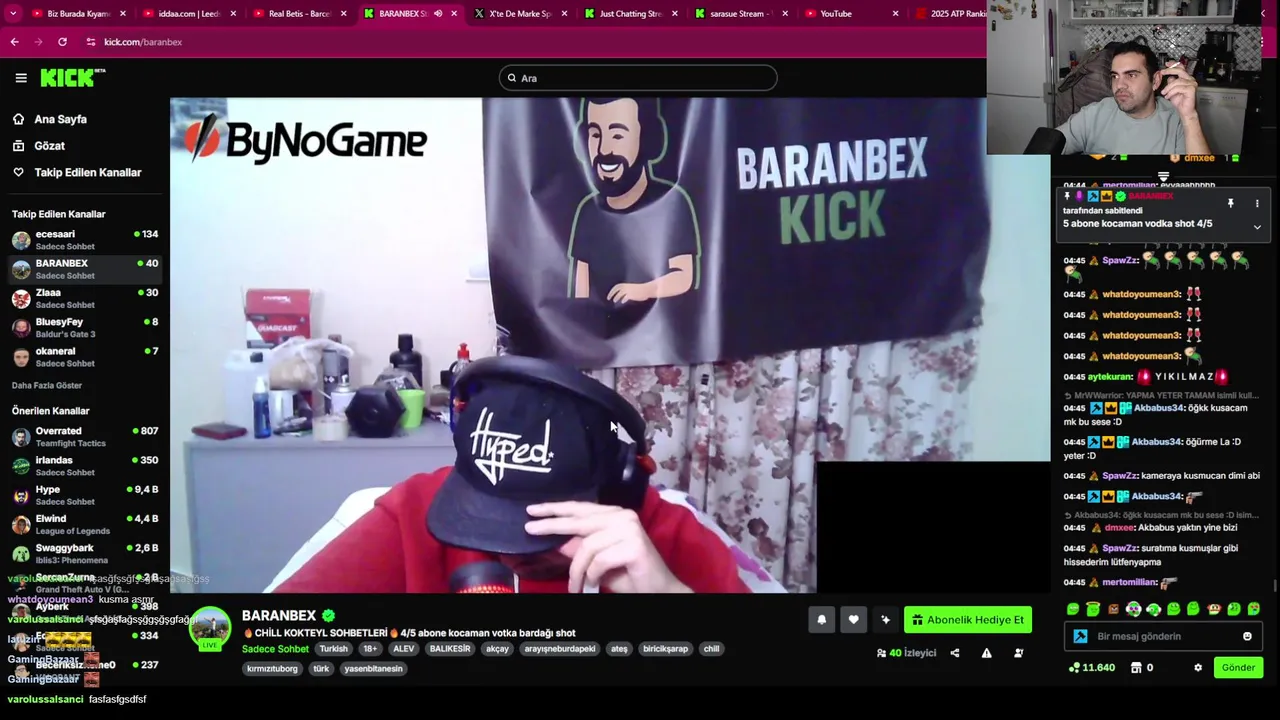Screen dimensions: 1280x720
Task: Mute the BARANBEX tab audio icon
Action: point(437,14)
